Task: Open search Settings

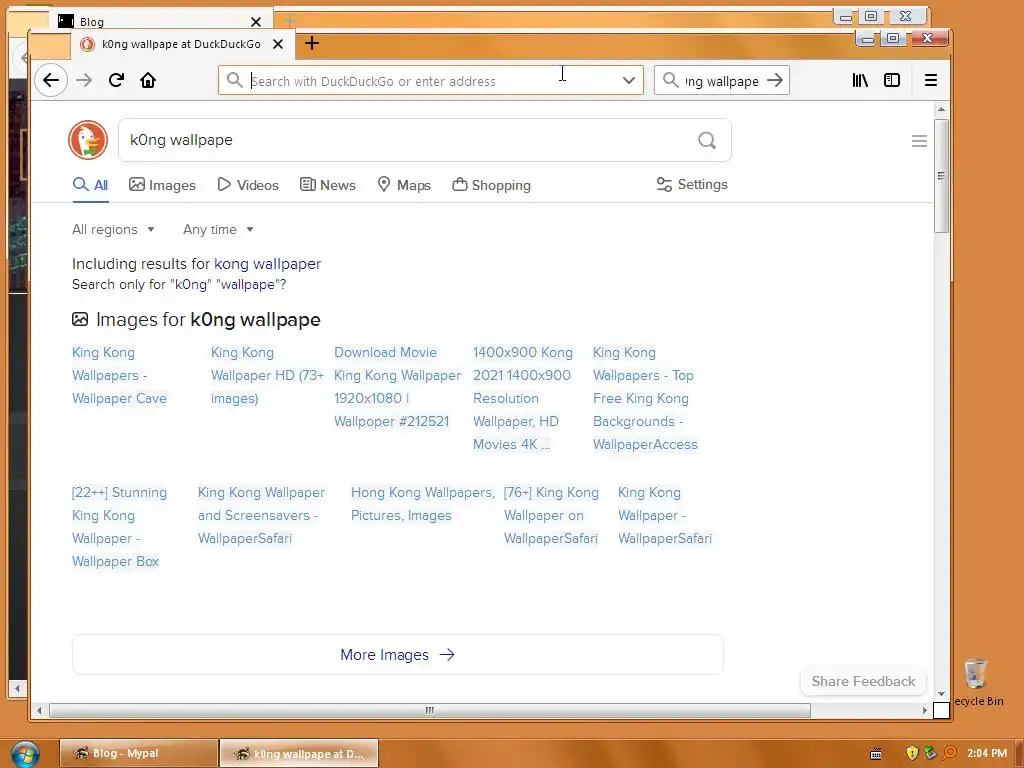Action: [x=692, y=184]
